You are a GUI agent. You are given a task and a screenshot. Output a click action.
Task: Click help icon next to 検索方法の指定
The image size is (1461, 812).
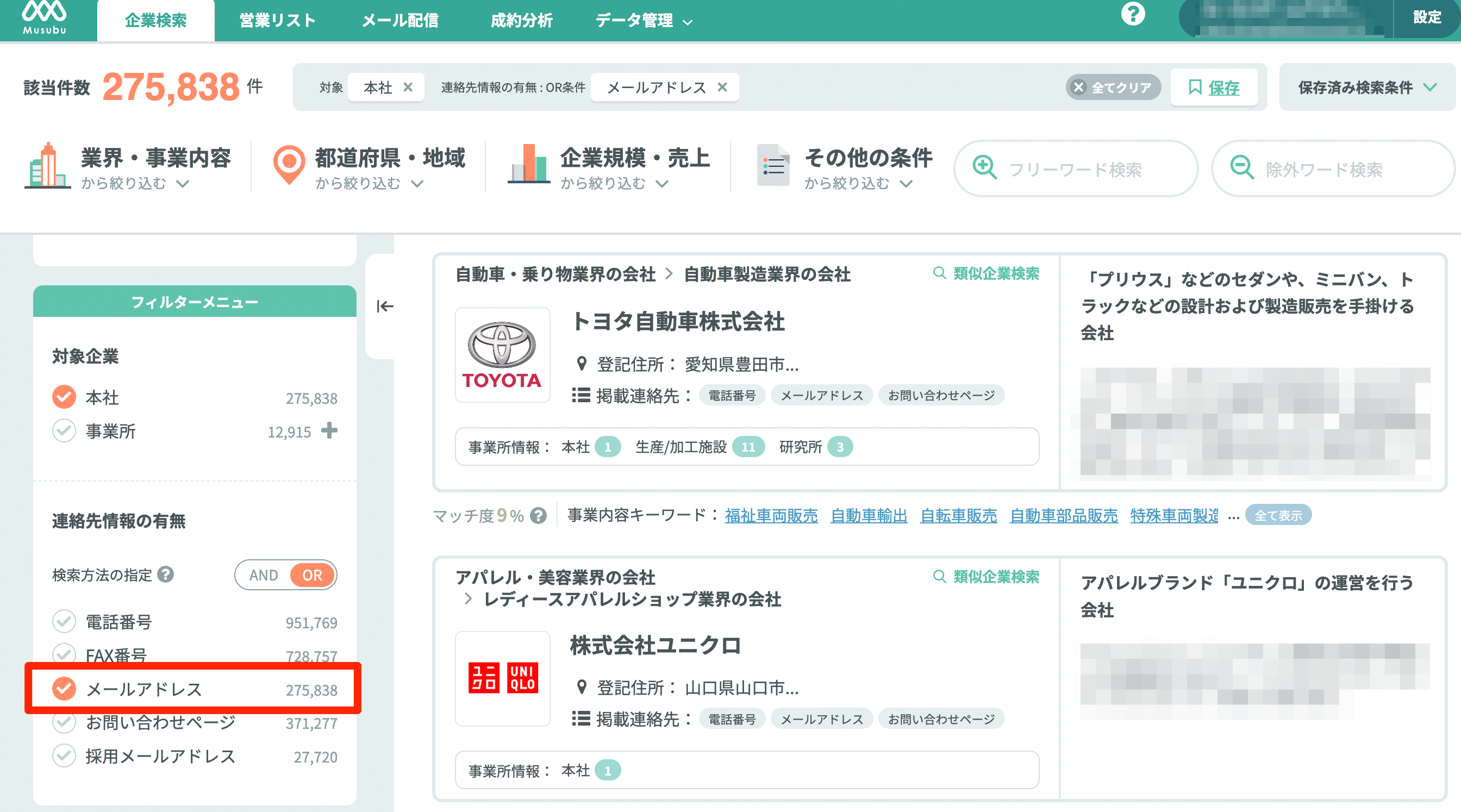point(166,574)
